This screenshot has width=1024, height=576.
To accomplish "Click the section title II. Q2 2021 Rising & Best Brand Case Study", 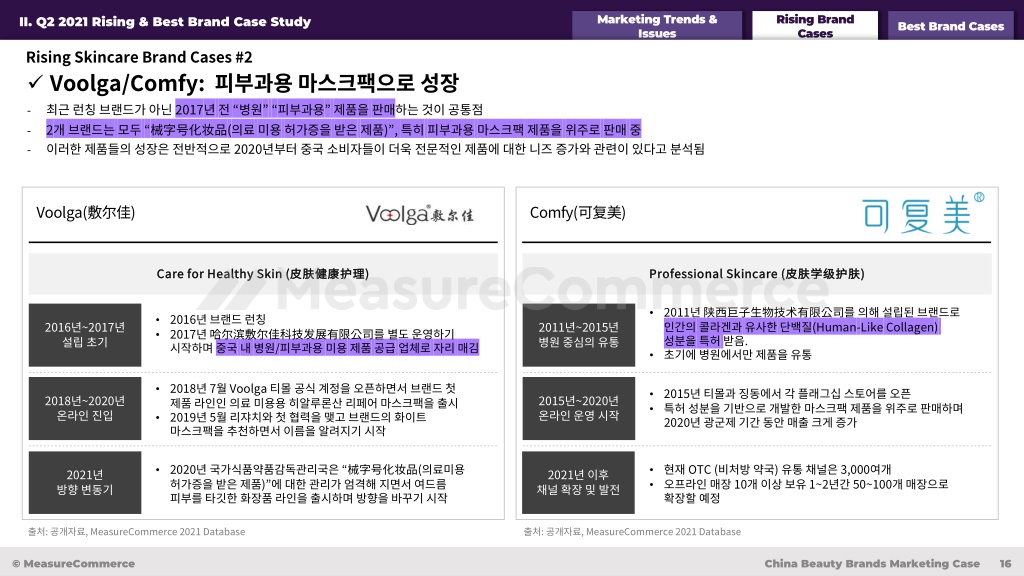I will (x=165, y=22).
